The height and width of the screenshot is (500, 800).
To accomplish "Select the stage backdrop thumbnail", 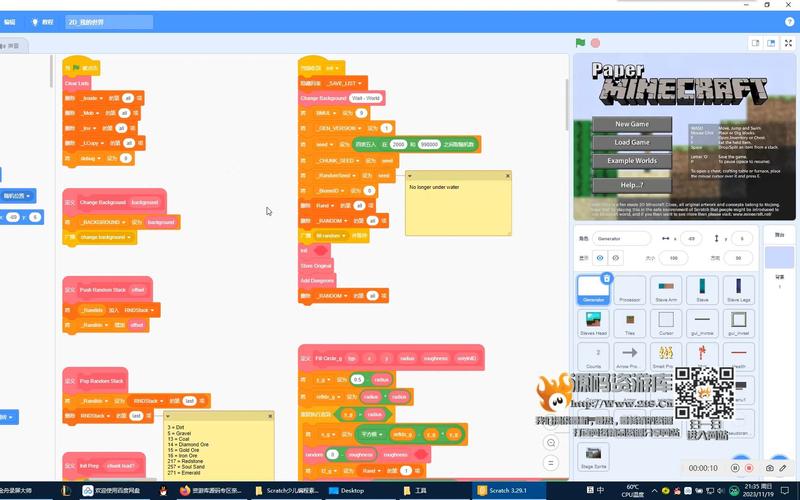I will coord(779,258).
